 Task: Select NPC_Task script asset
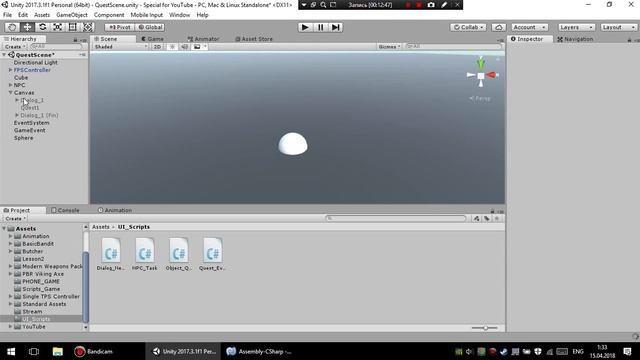[x=144, y=254]
